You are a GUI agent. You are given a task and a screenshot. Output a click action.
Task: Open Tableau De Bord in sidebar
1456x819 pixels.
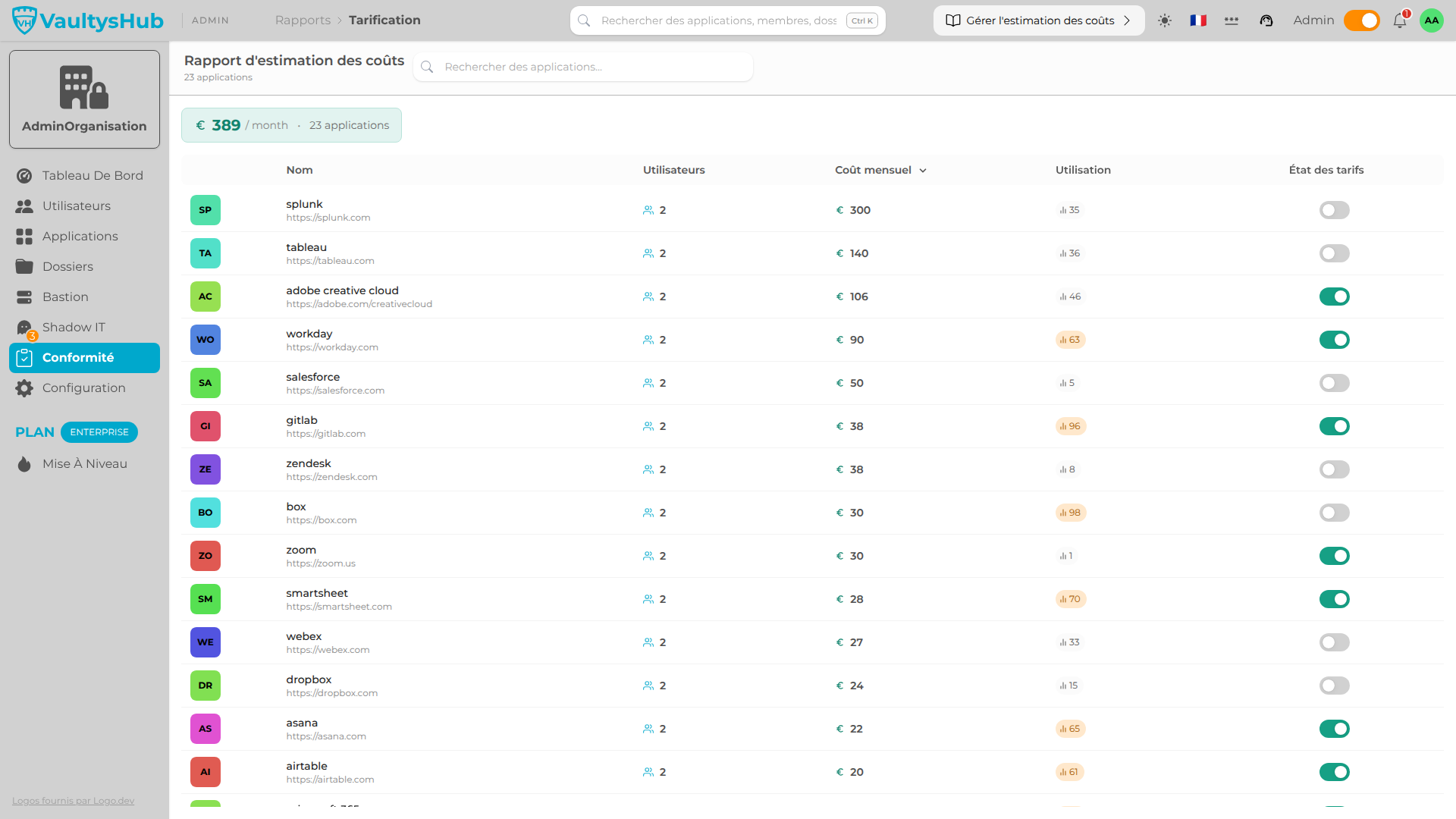pos(84,175)
